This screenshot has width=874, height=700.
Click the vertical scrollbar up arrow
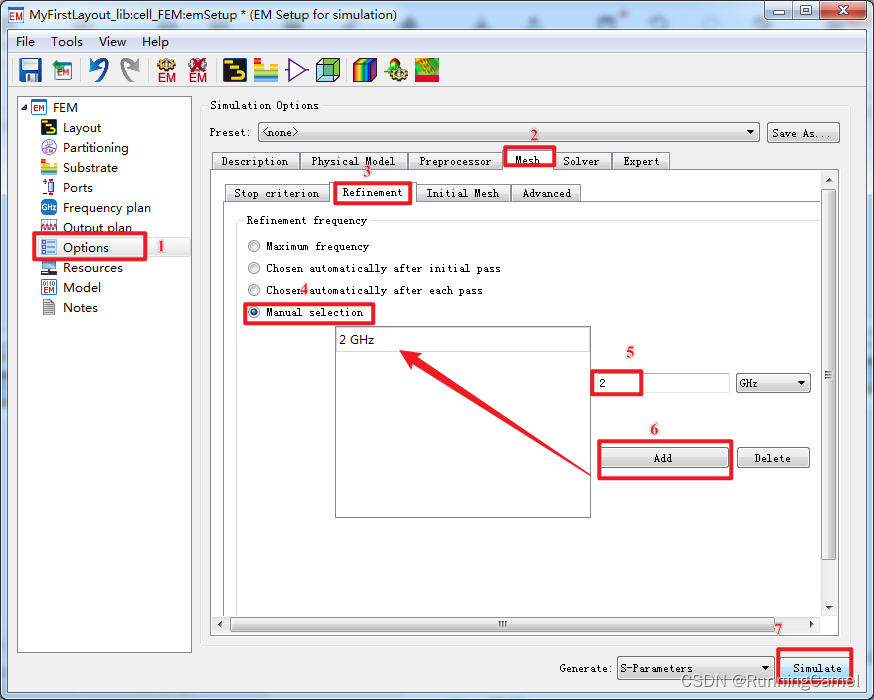[x=829, y=180]
